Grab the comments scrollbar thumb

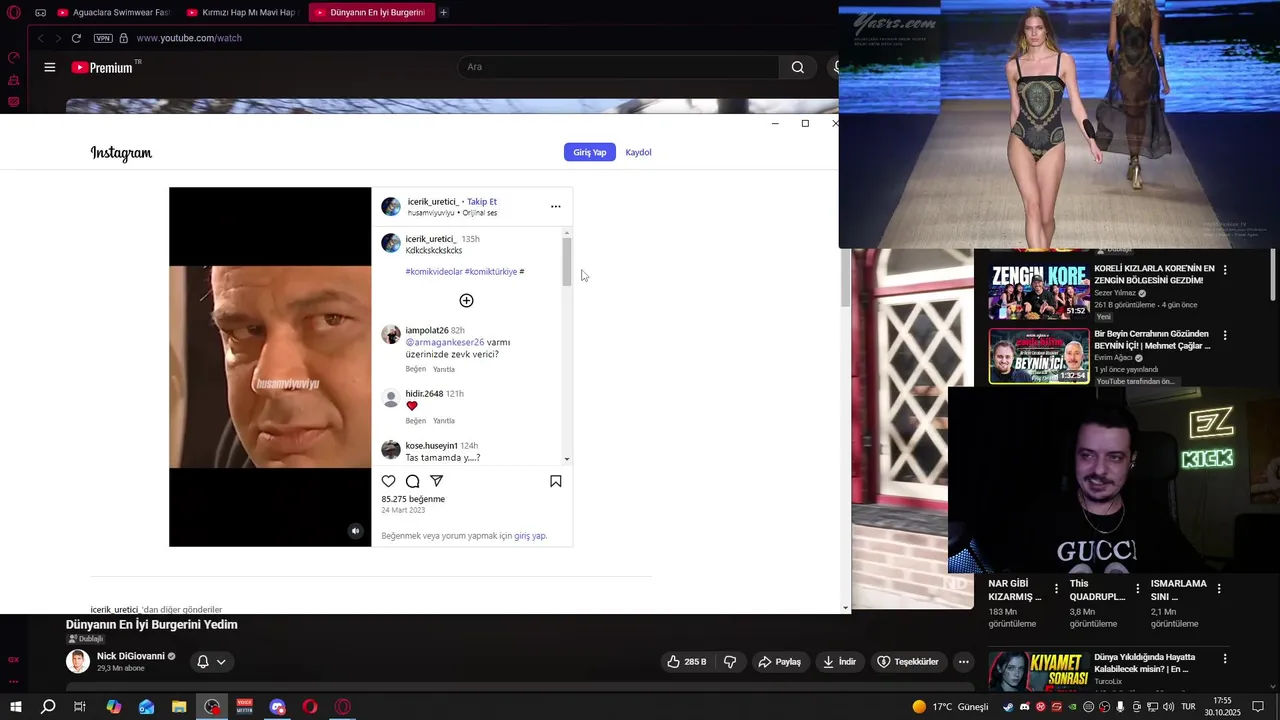[x=567, y=261]
